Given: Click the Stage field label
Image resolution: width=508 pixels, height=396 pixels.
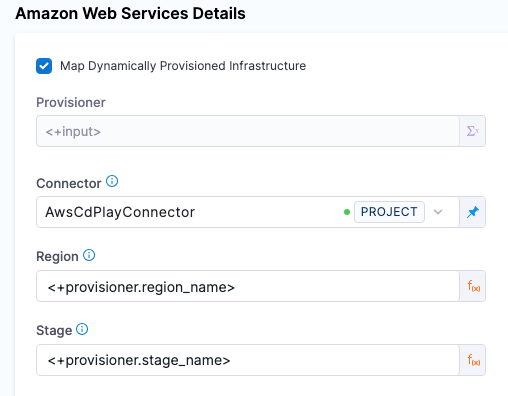Looking at the screenshot, I should pyautogui.click(x=54, y=331).
